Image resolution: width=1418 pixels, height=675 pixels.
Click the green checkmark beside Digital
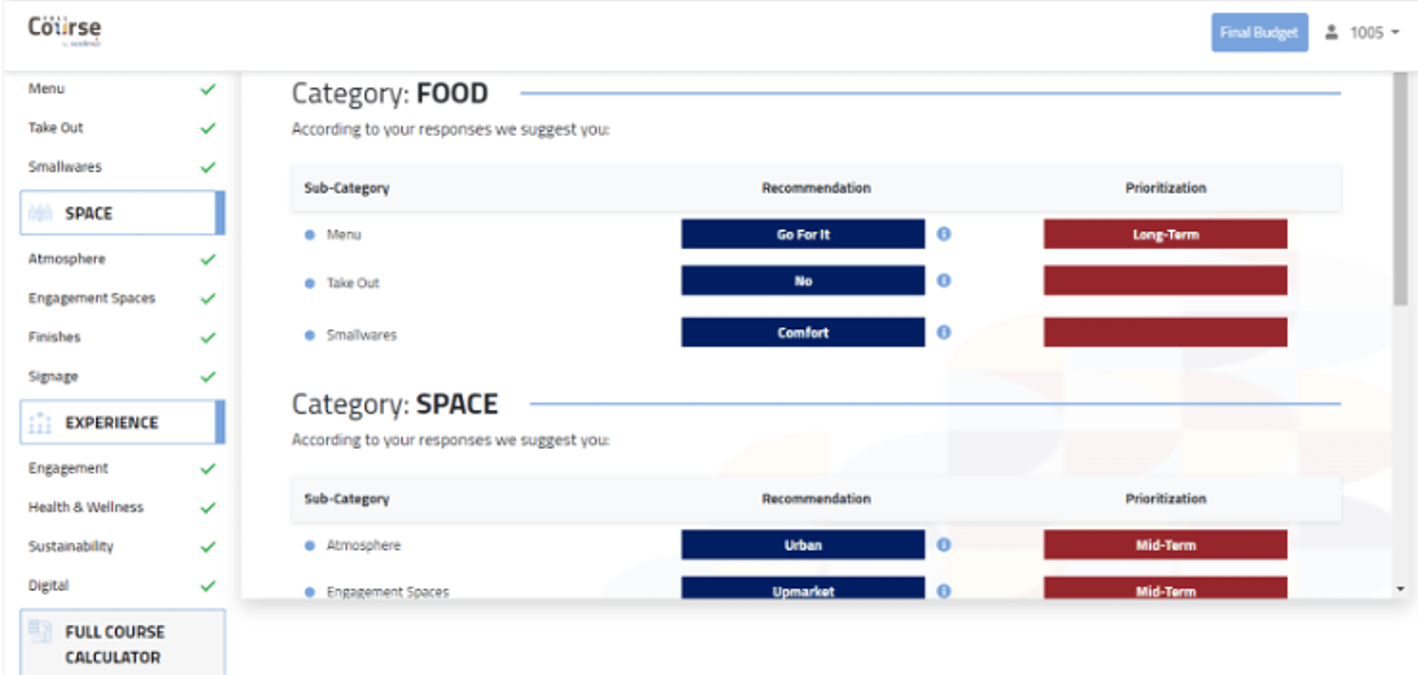(x=208, y=586)
